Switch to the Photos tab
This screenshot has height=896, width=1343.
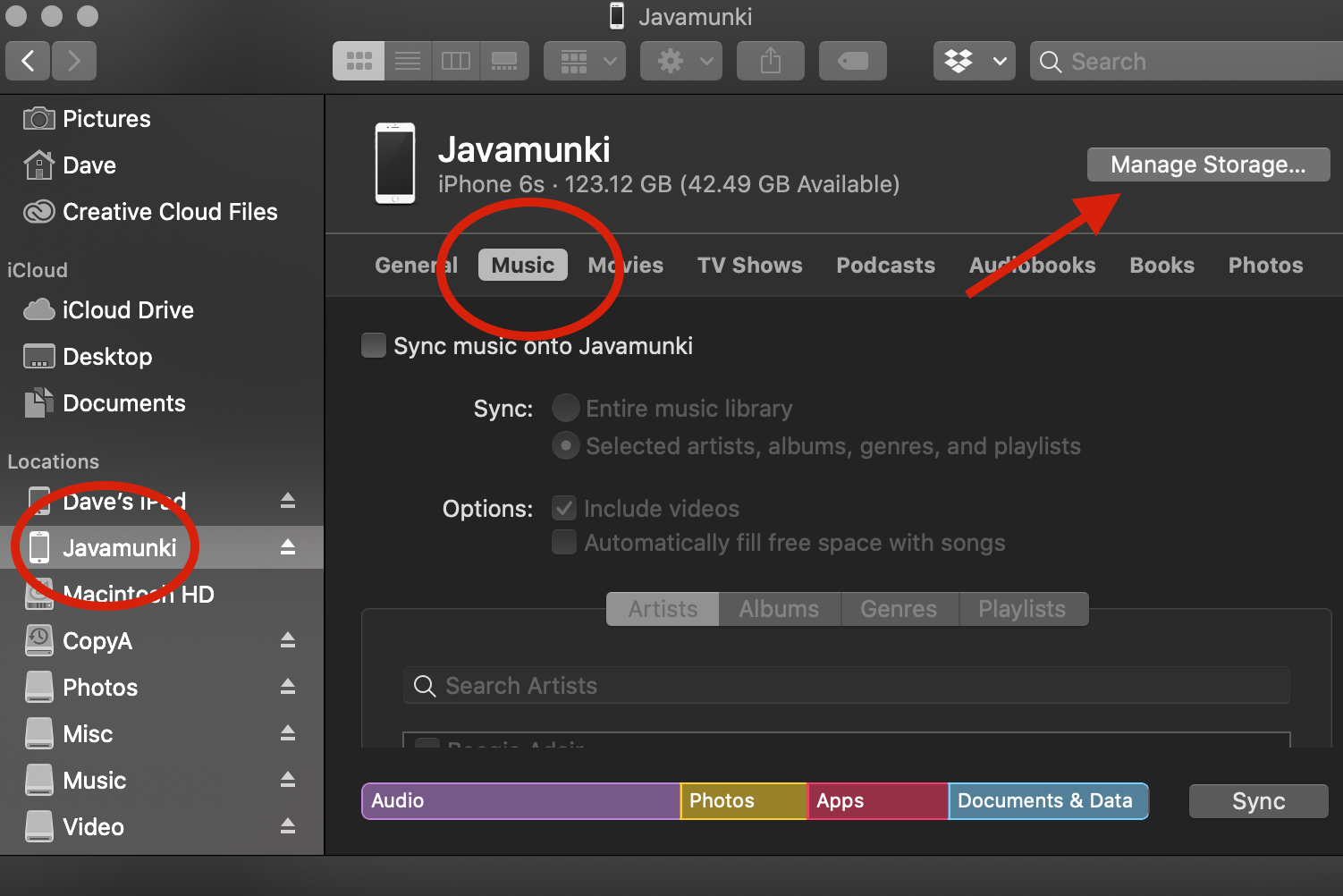[x=1266, y=265]
